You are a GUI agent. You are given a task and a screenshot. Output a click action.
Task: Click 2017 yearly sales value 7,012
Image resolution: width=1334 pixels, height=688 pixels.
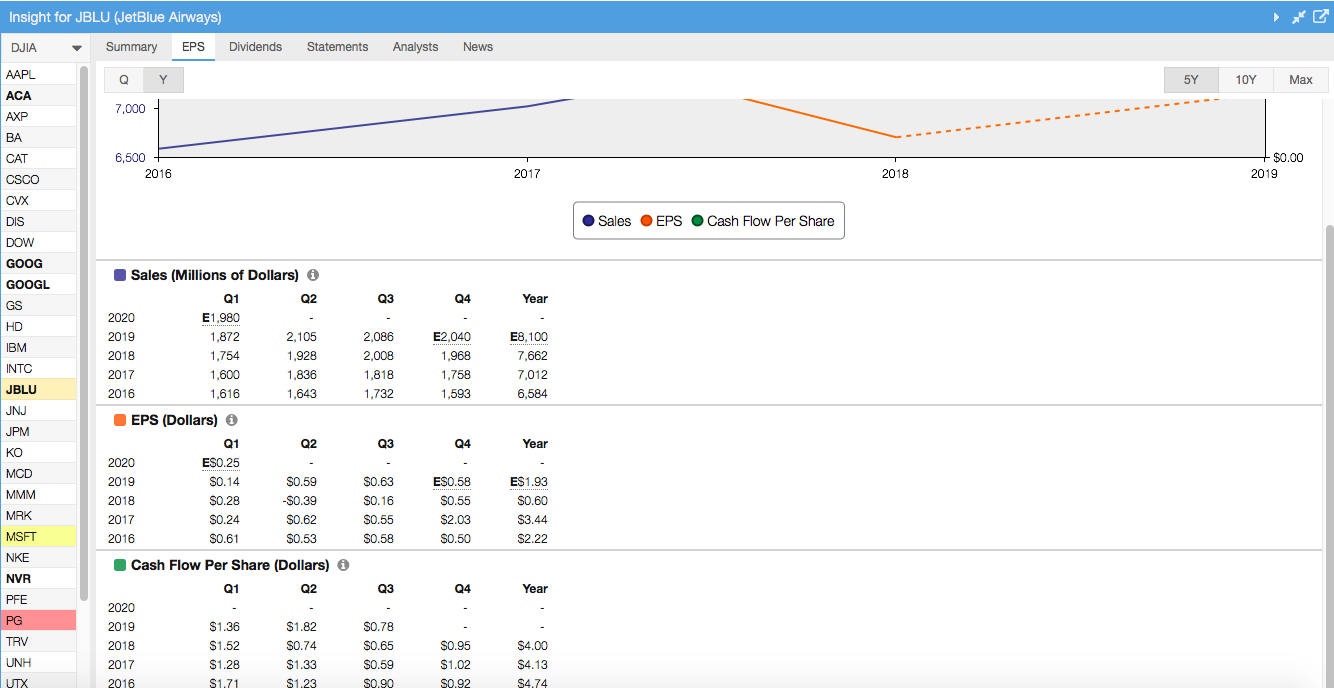pyautogui.click(x=532, y=375)
